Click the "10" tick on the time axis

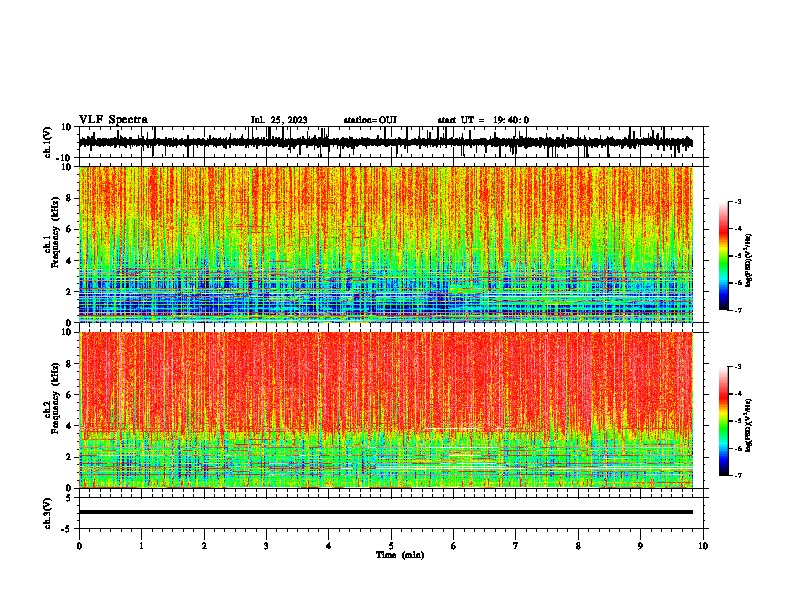click(703, 546)
